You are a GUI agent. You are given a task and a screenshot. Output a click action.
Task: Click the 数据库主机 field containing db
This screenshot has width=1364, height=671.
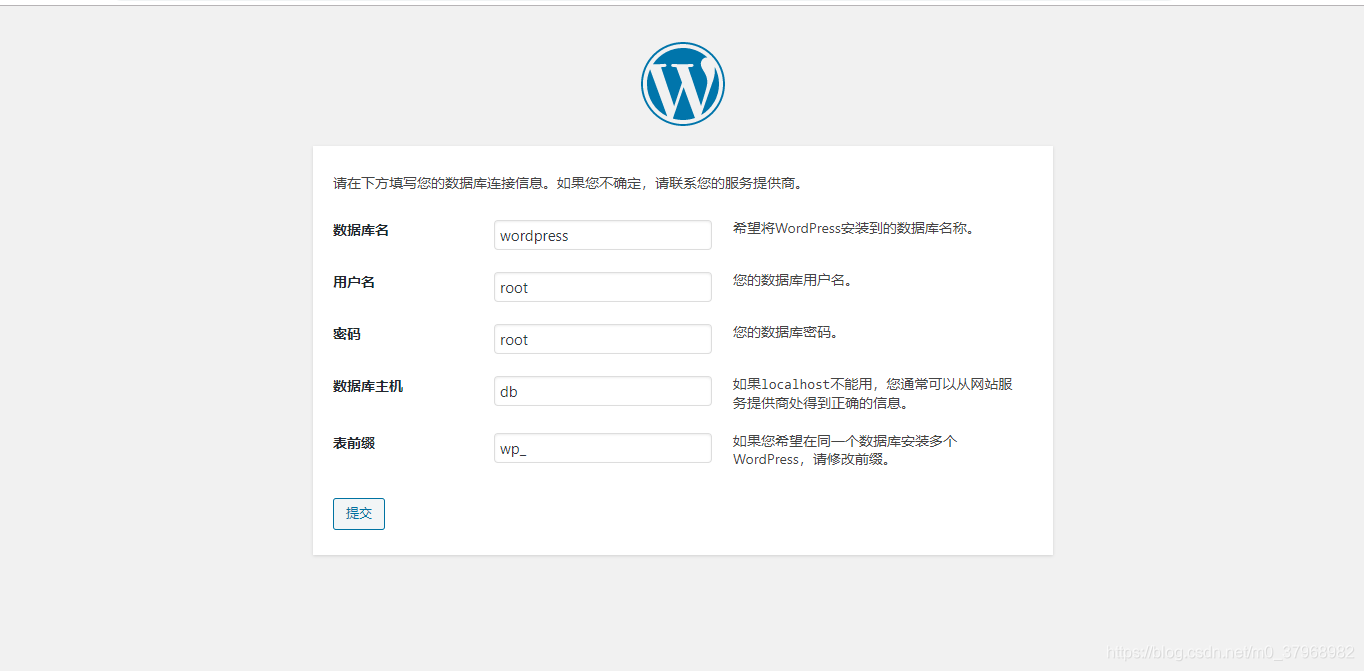pos(603,391)
